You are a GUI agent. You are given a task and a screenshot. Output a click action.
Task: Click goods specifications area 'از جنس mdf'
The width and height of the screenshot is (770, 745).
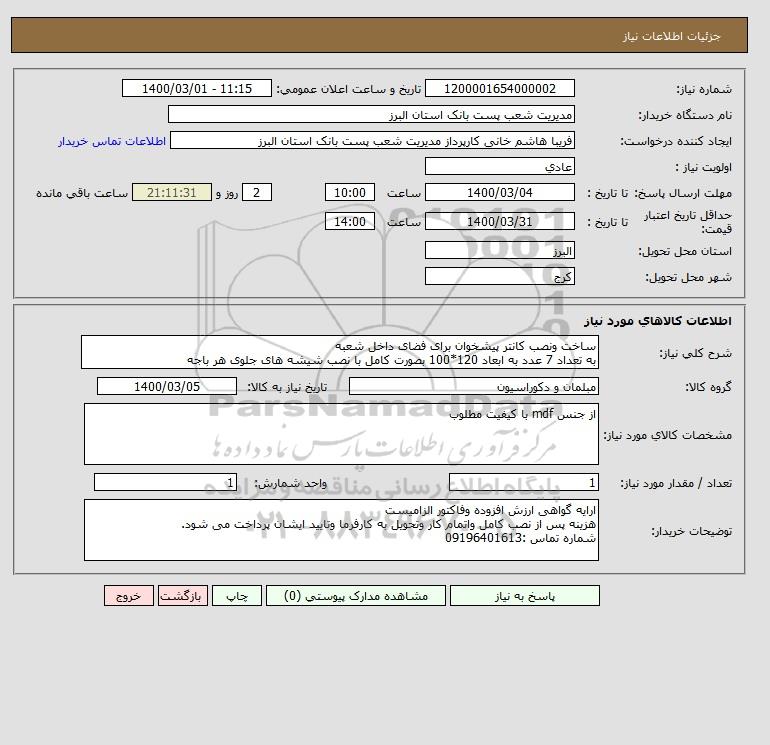pyautogui.click(x=341, y=434)
